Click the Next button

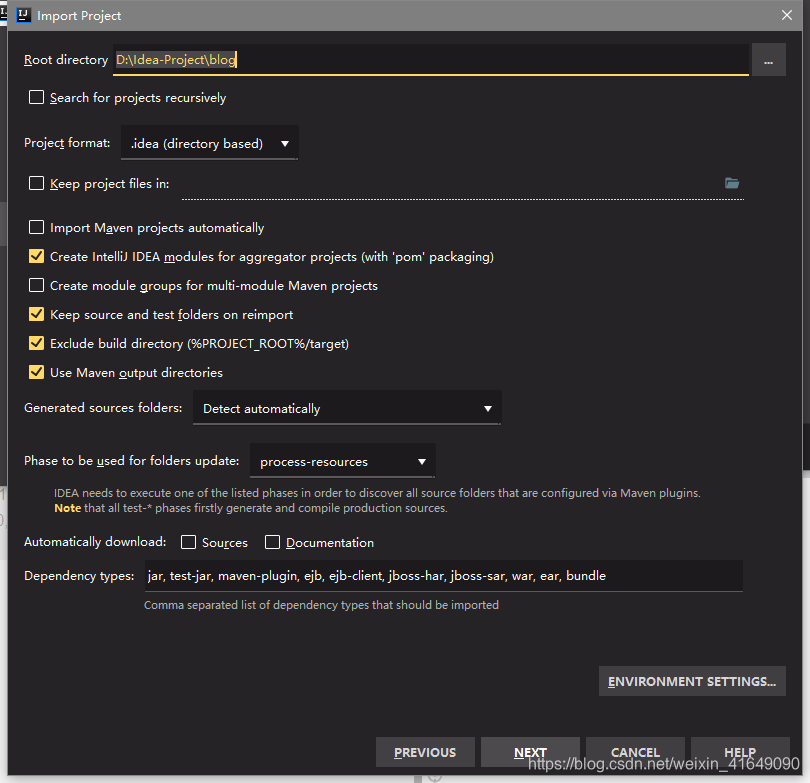[x=530, y=752]
